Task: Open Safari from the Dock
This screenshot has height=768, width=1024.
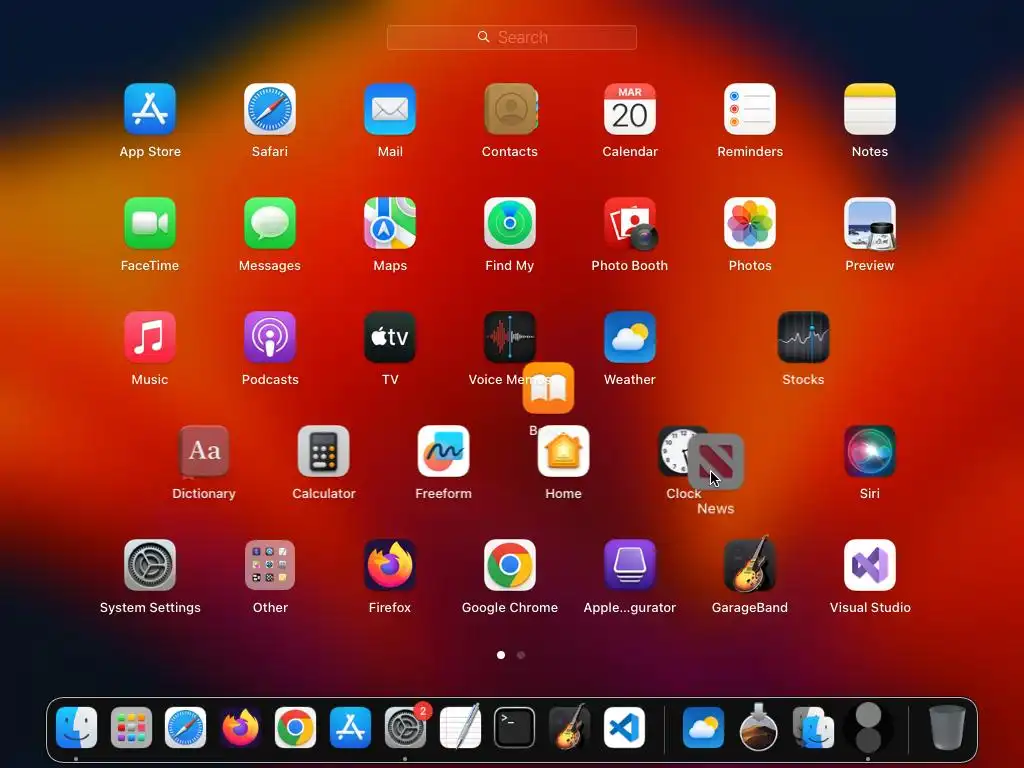Action: click(x=185, y=728)
